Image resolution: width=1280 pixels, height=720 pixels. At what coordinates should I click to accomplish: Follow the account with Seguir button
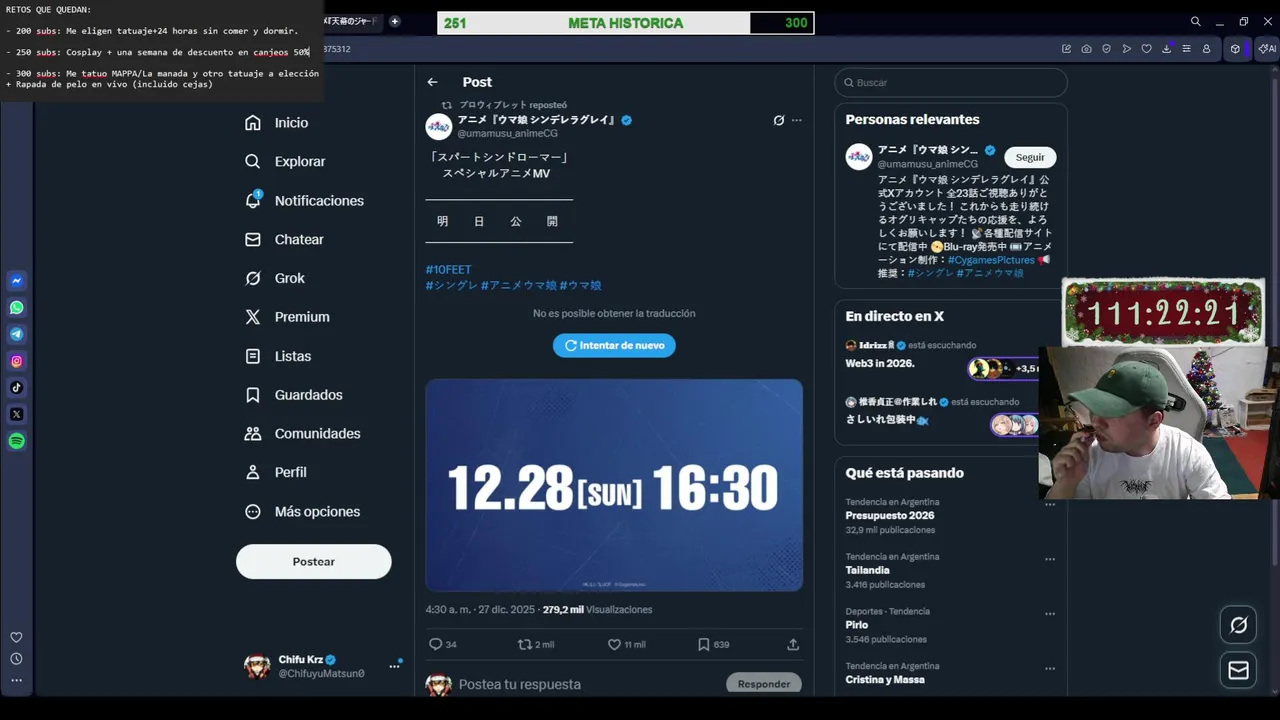(x=1030, y=157)
